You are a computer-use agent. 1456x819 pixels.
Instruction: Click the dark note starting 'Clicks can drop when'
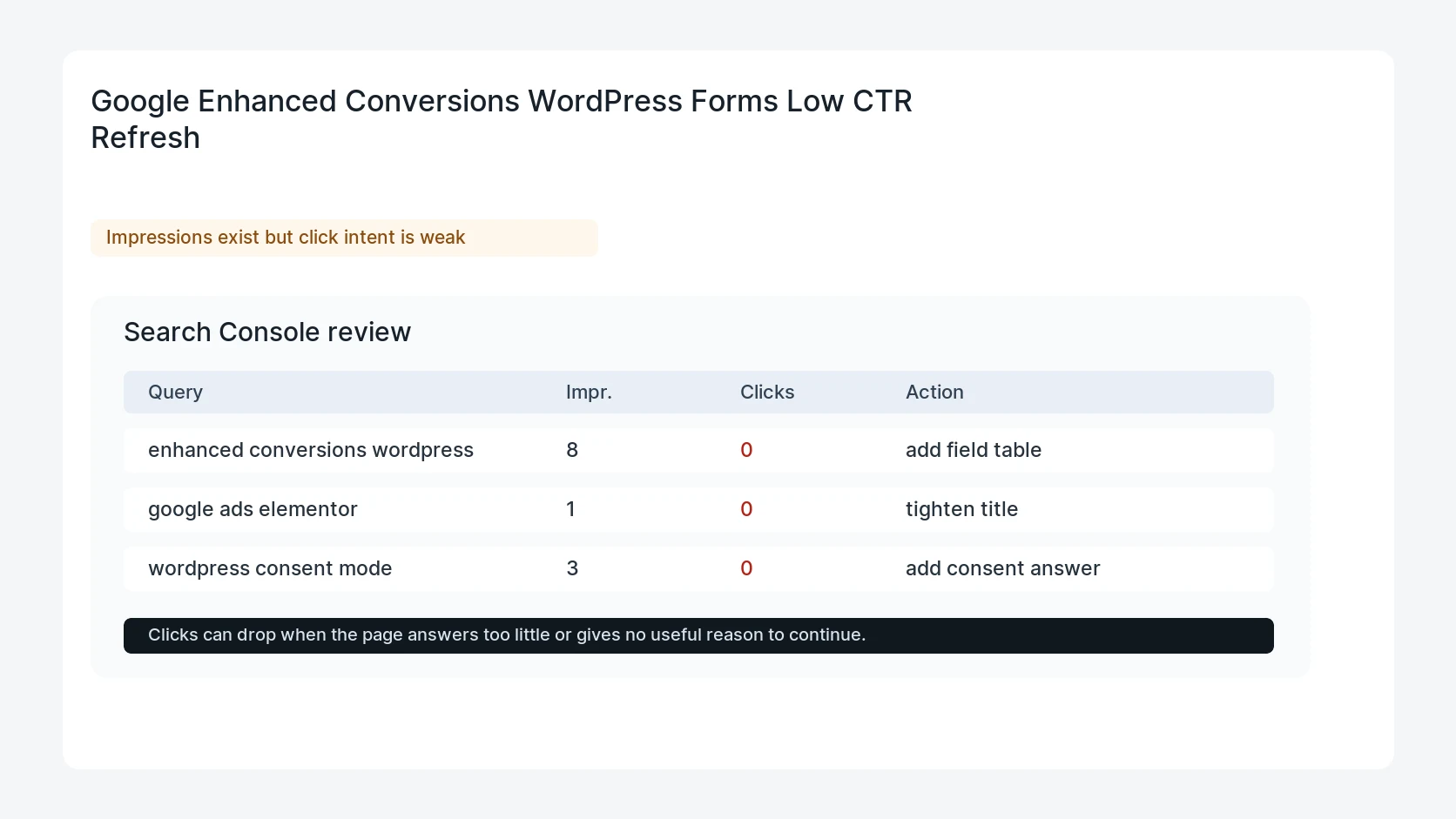point(698,635)
